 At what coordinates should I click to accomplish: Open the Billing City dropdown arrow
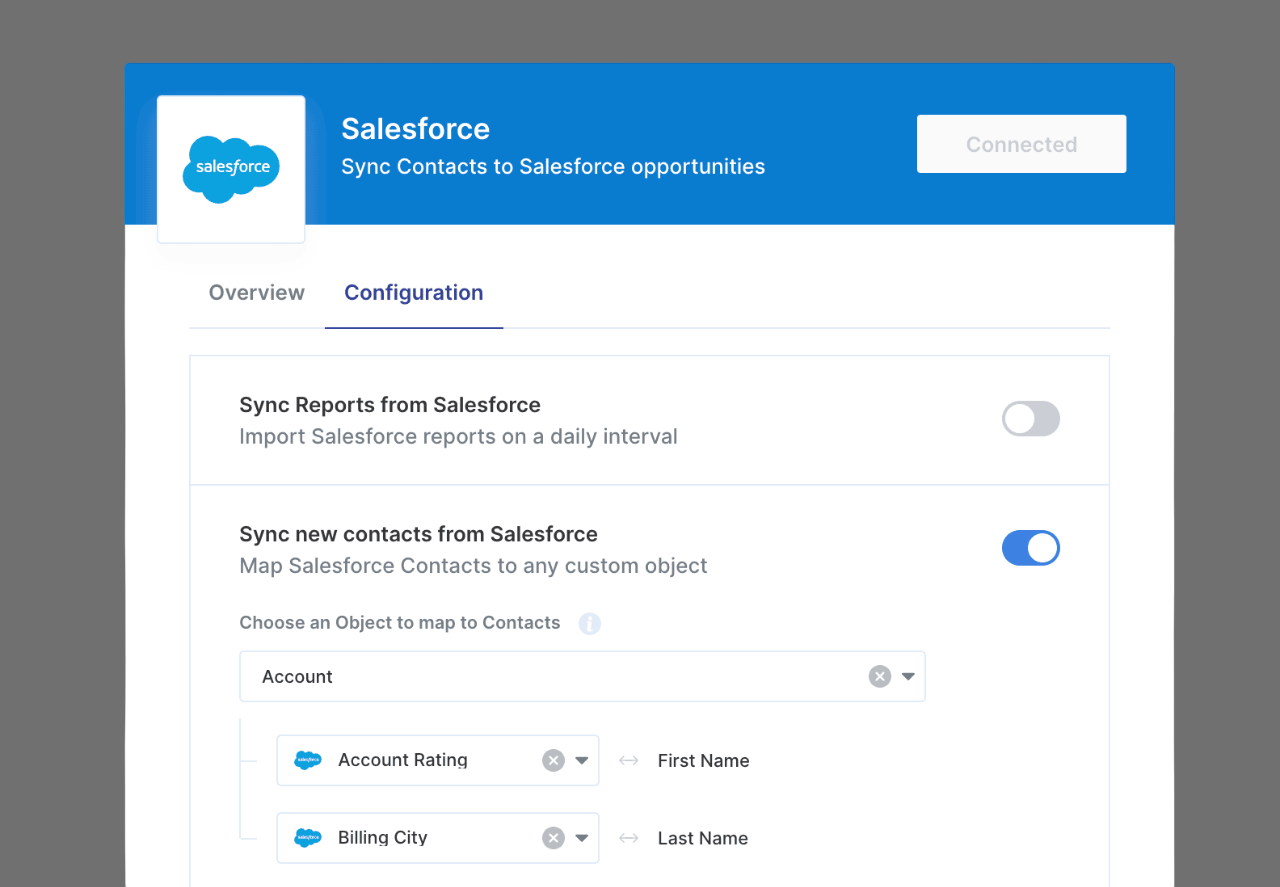582,838
